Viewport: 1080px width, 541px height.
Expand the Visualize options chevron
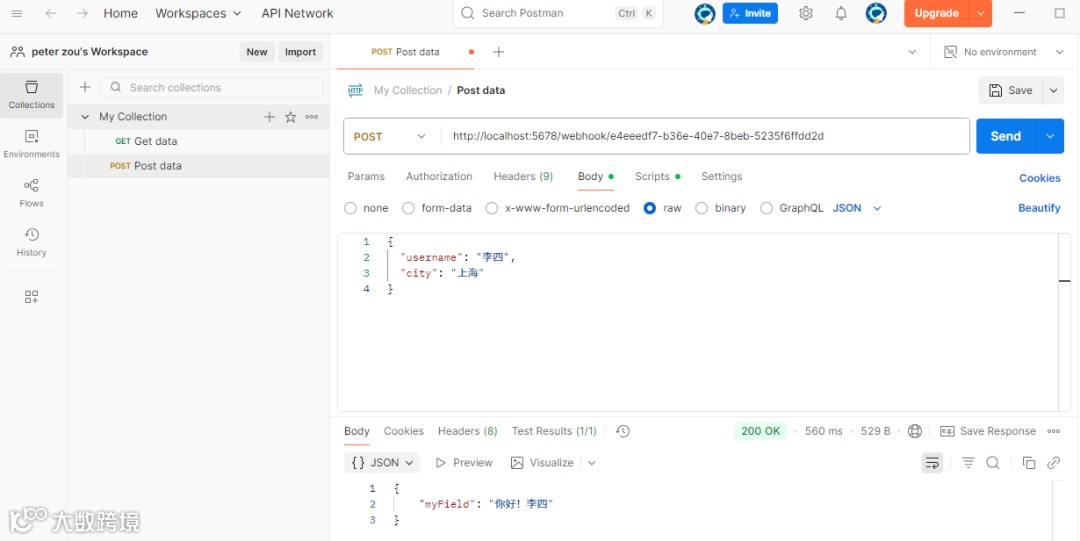[592, 462]
